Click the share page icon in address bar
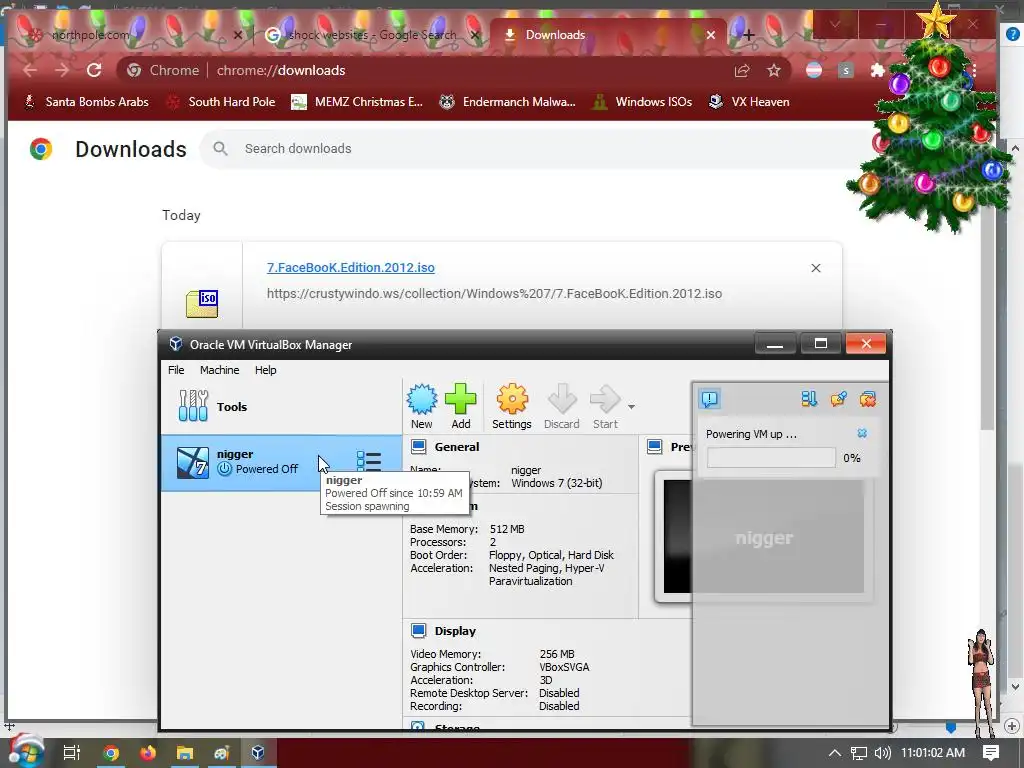 coord(742,70)
